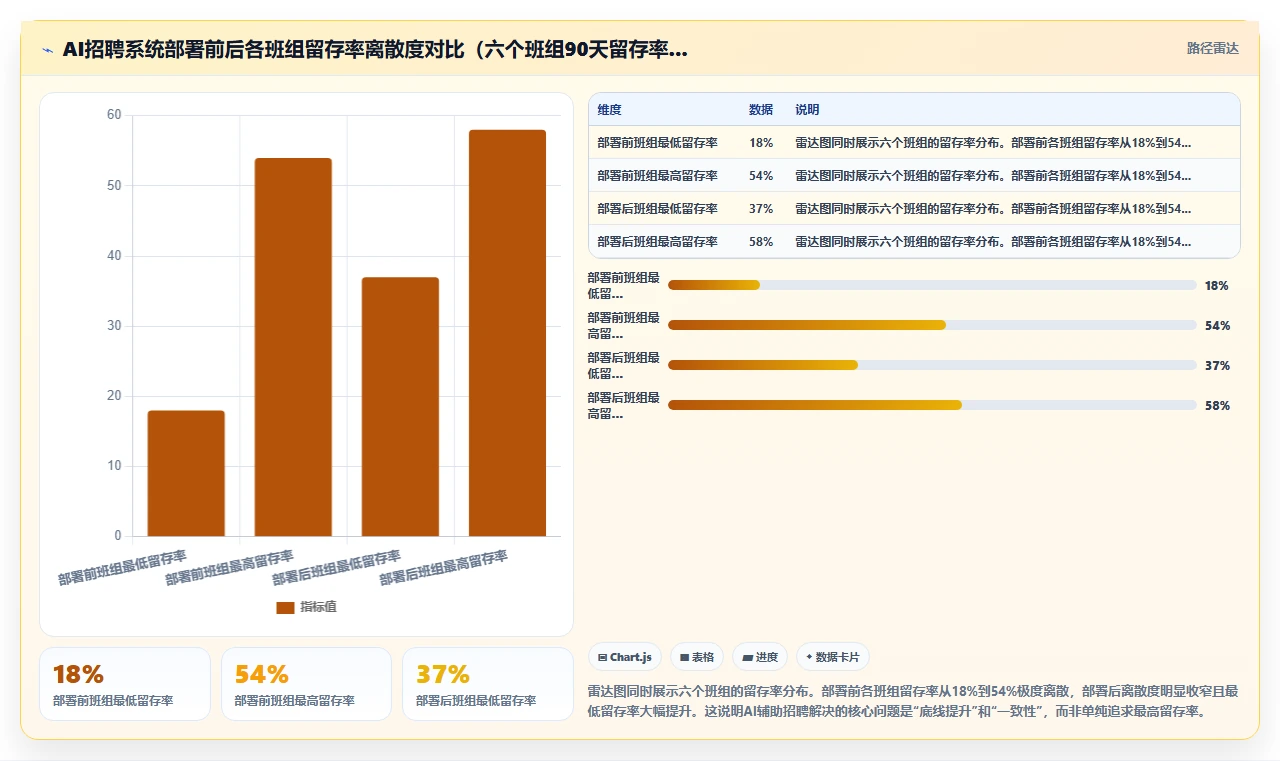Click the 部署前班组最低留存率 progress bar at 18%
This screenshot has width=1280, height=761.
(x=932, y=285)
